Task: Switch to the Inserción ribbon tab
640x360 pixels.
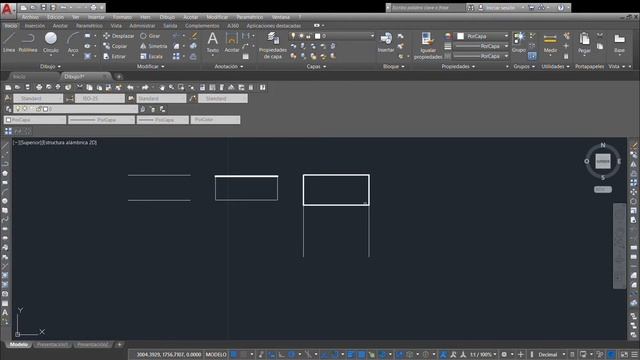Action: click(x=35, y=26)
